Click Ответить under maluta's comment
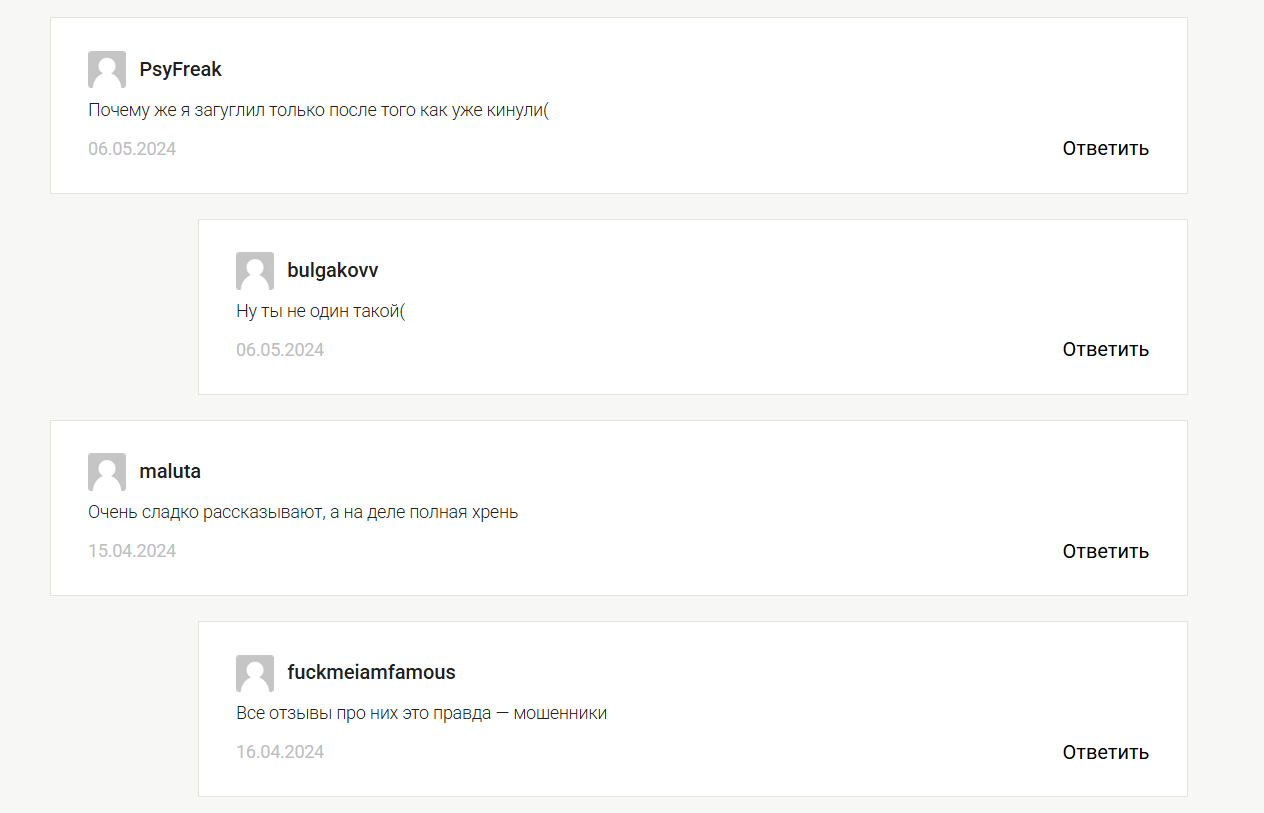Screen dimensions: 1264x813 1106,552
